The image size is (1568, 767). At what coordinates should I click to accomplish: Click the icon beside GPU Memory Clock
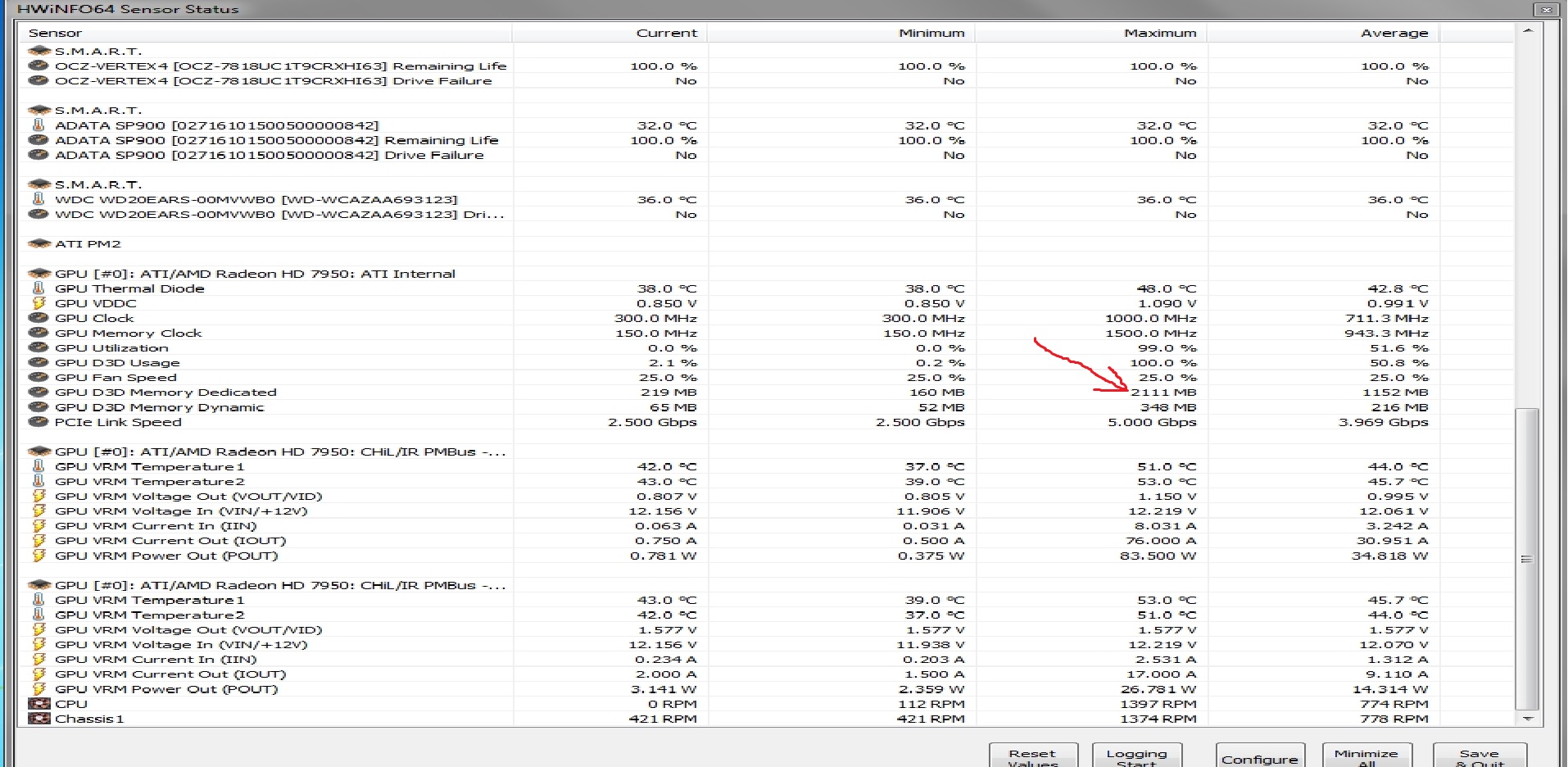coord(38,333)
